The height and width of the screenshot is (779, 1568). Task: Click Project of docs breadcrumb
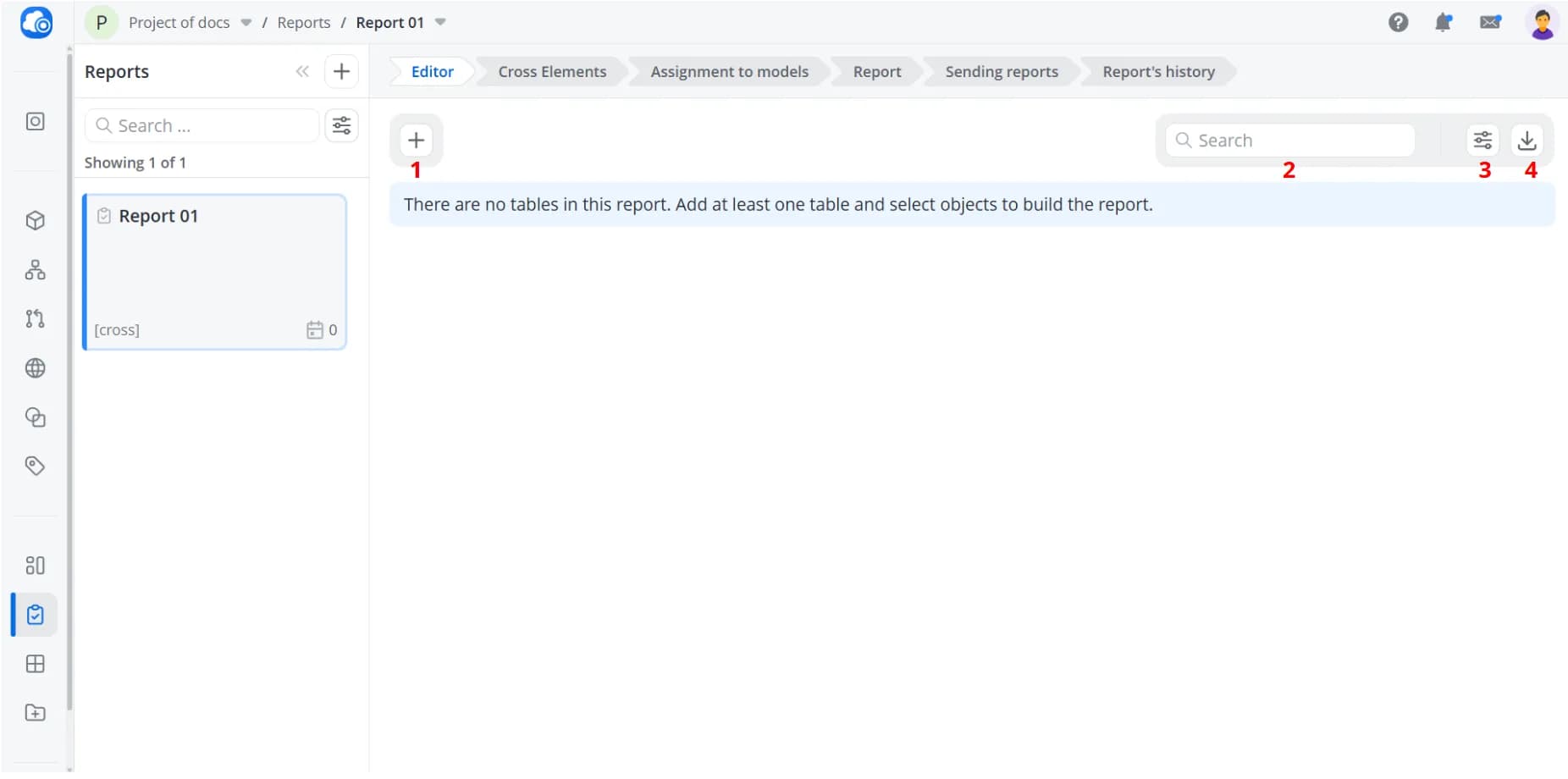tap(179, 23)
